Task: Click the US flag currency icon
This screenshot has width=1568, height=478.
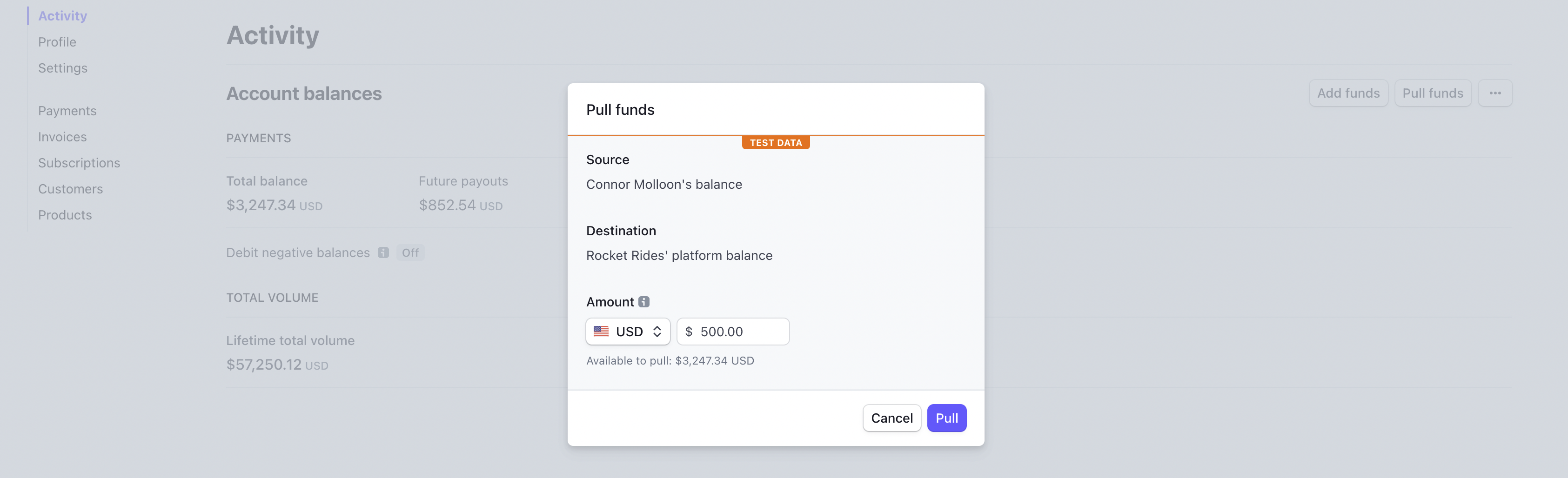Action: (x=601, y=332)
